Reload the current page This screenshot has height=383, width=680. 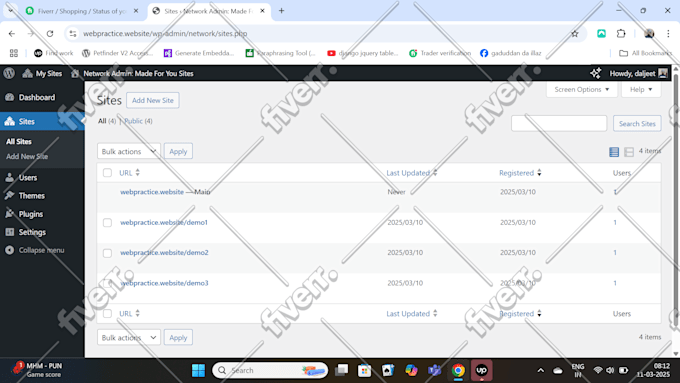50,33
